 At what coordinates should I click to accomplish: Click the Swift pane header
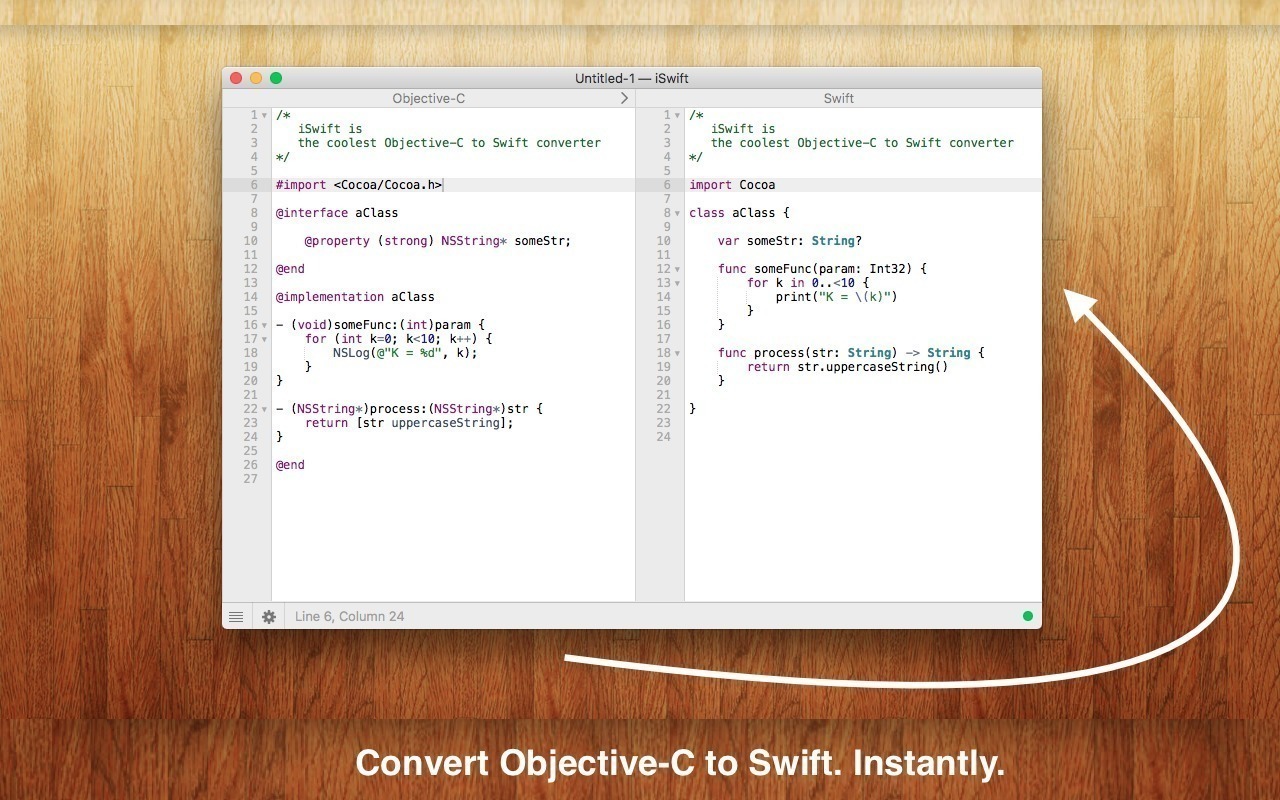pos(839,98)
